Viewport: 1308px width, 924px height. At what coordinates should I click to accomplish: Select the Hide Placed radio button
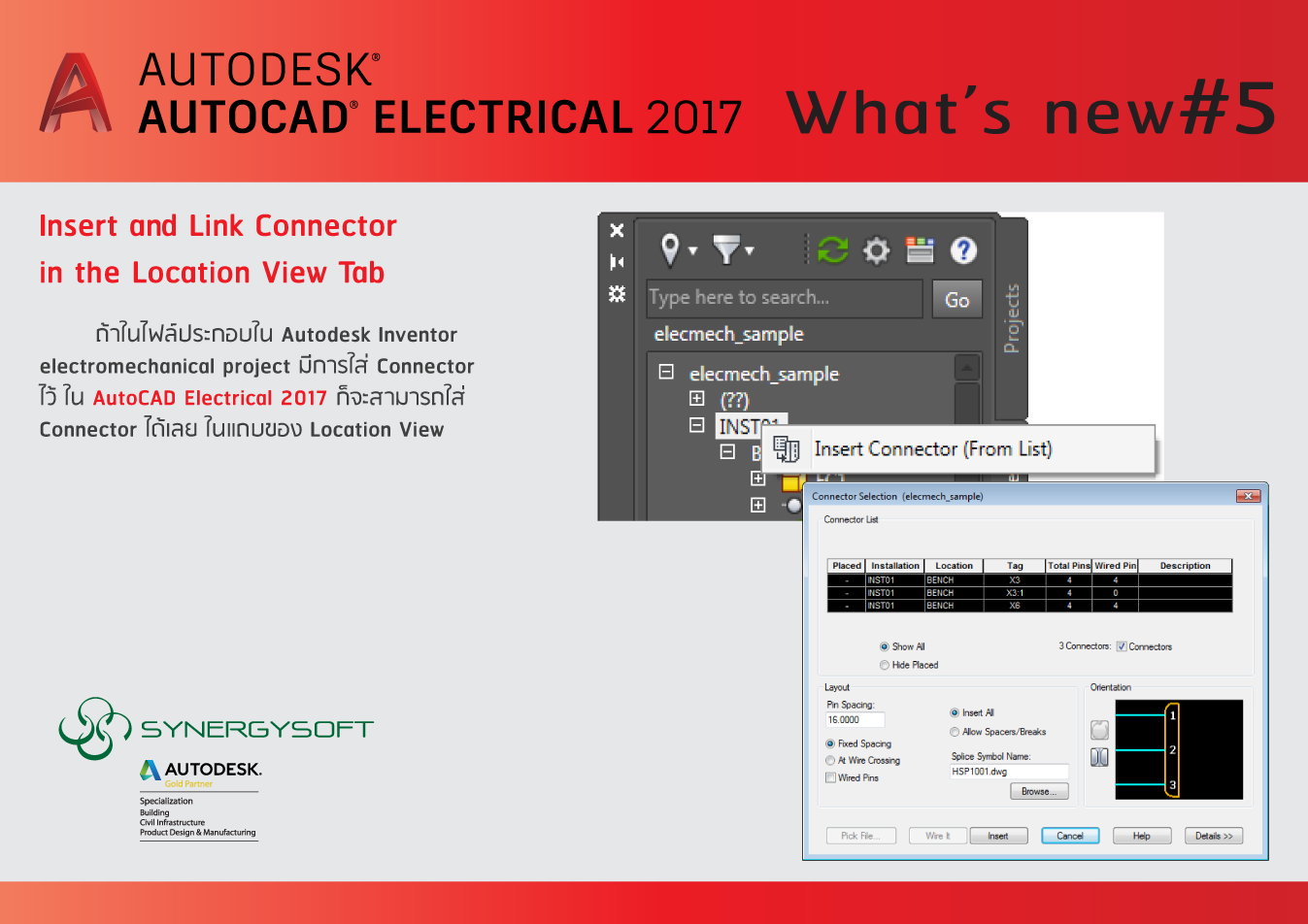[x=885, y=665]
